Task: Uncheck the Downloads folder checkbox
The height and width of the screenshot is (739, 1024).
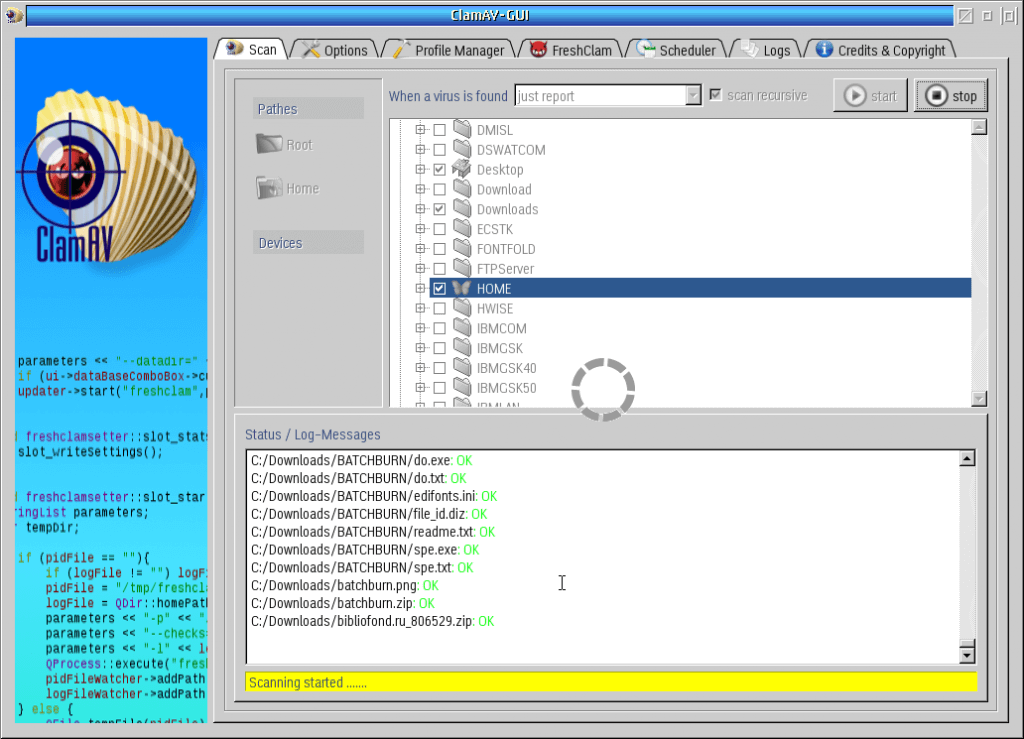Action: (439, 209)
